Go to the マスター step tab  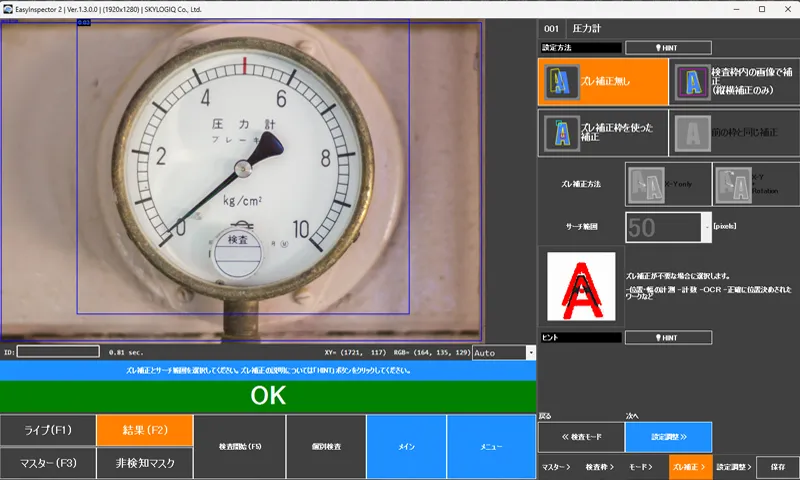[x=556, y=466]
